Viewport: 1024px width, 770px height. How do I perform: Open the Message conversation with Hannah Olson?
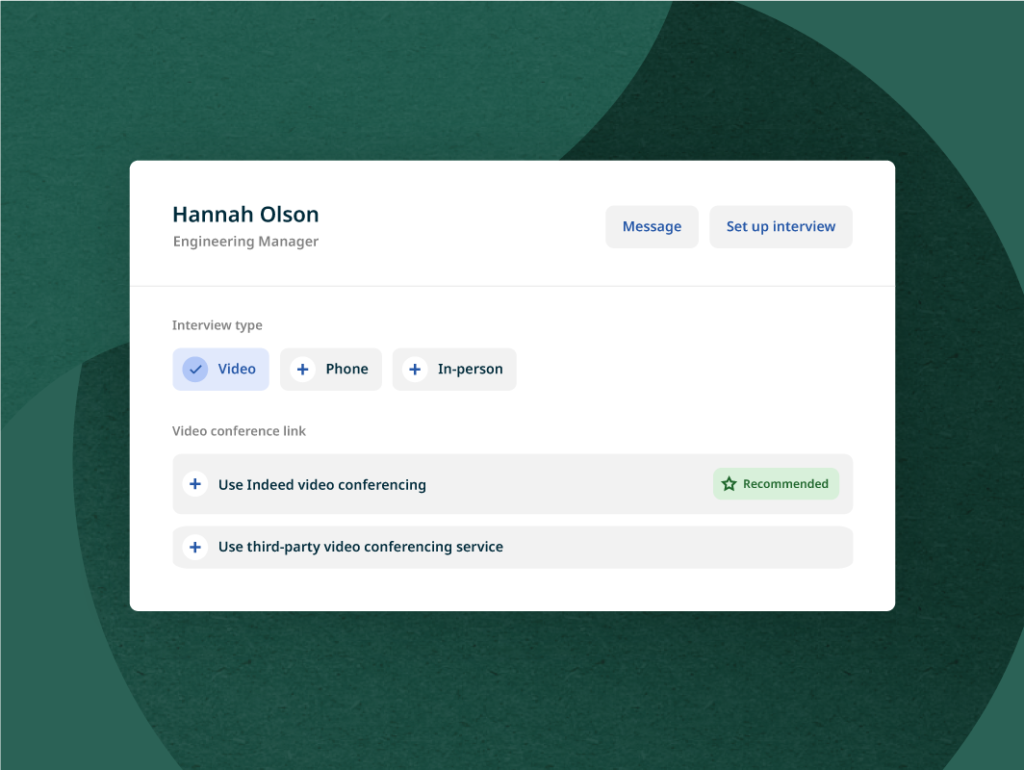pyautogui.click(x=651, y=226)
